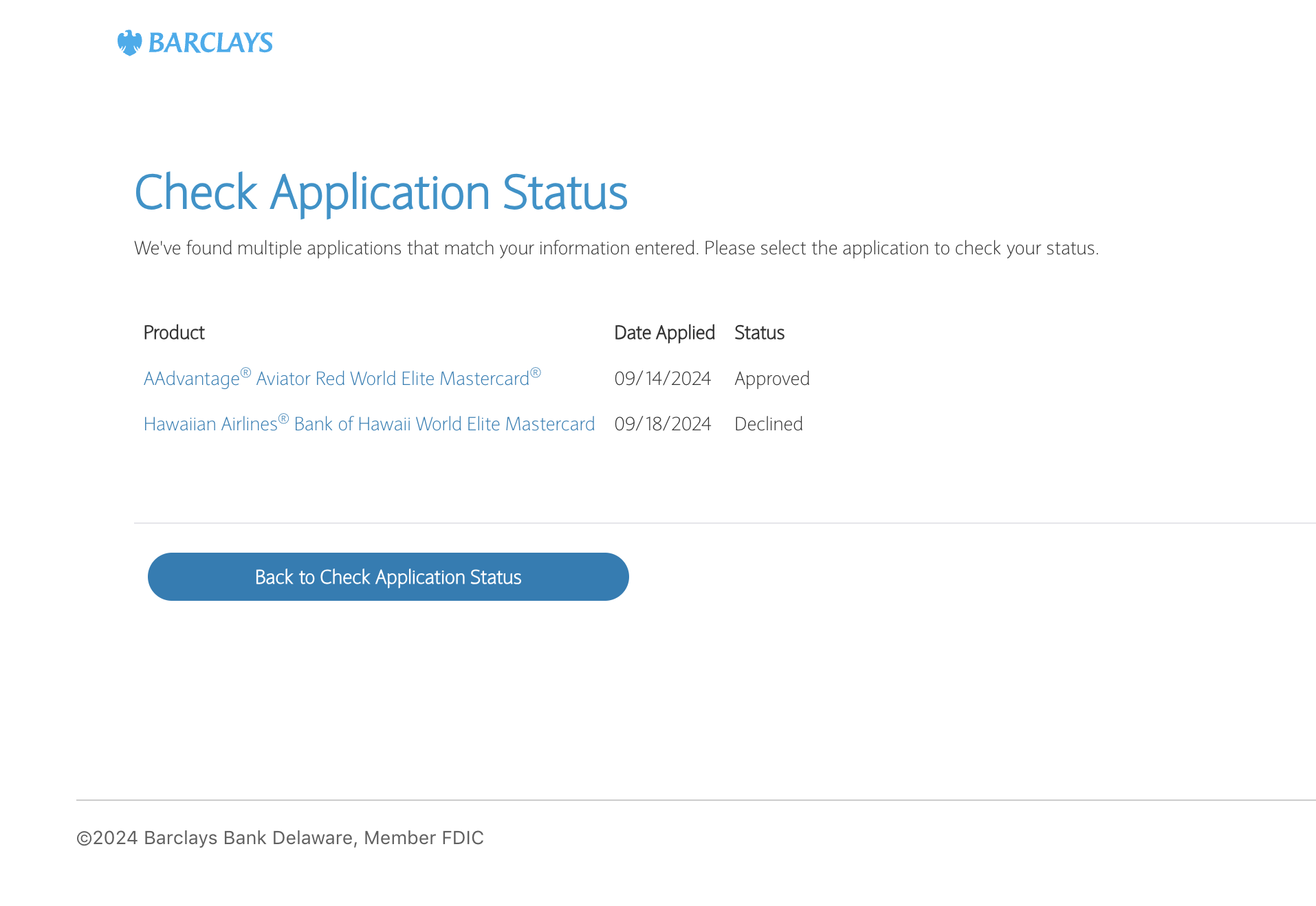1316x906 pixels.
Task: Click the Declined status text
Action: (769, 424)
